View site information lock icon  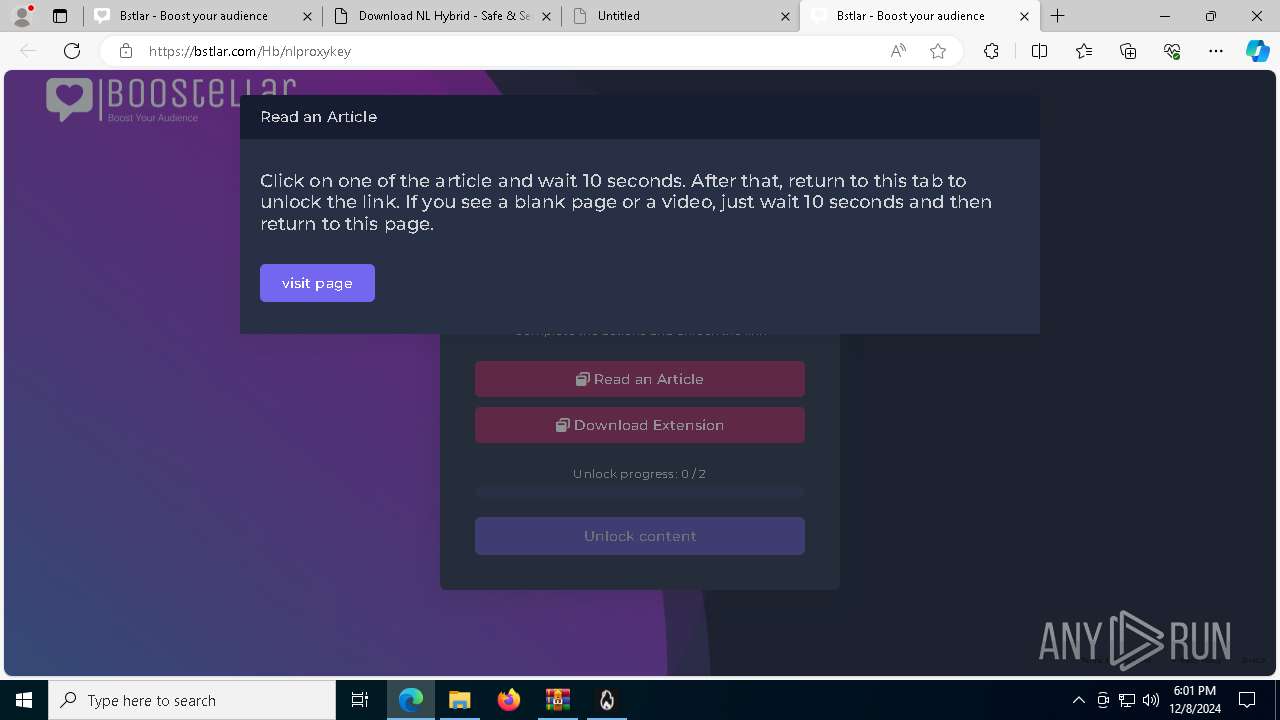coord(125,51)
